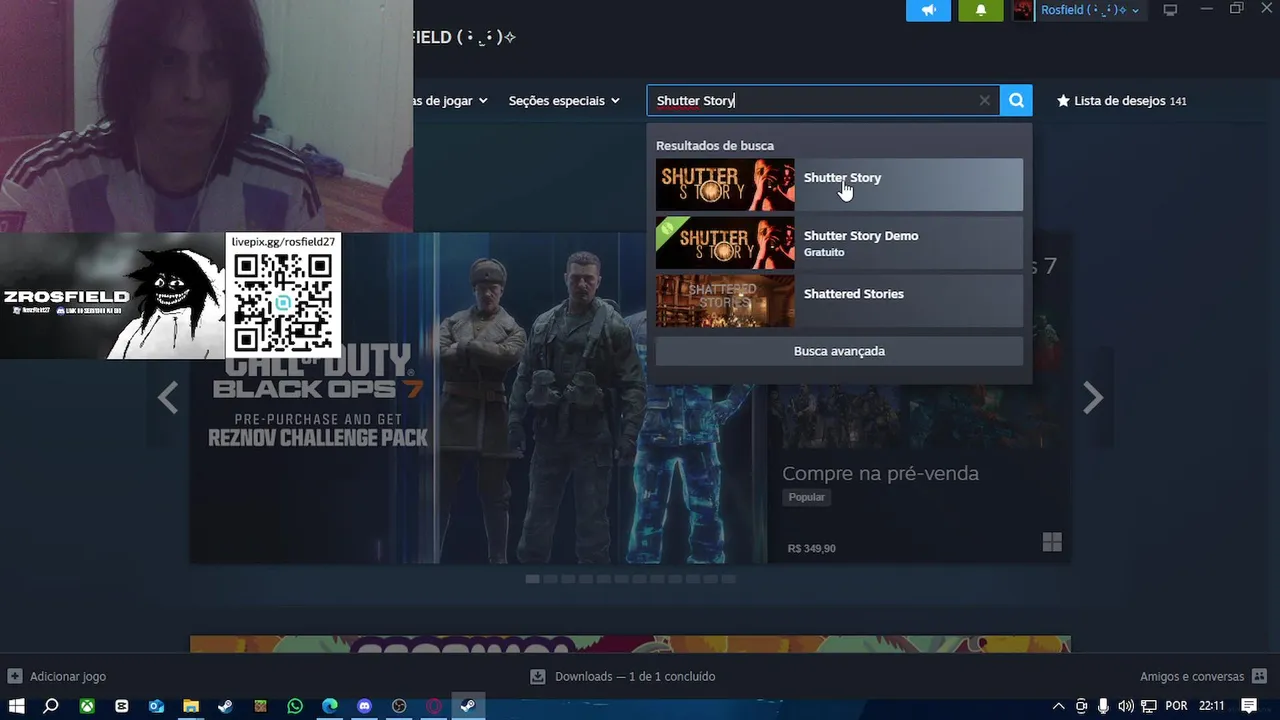Open the Rosfield account dropdown

click(x=1089, y=10)
